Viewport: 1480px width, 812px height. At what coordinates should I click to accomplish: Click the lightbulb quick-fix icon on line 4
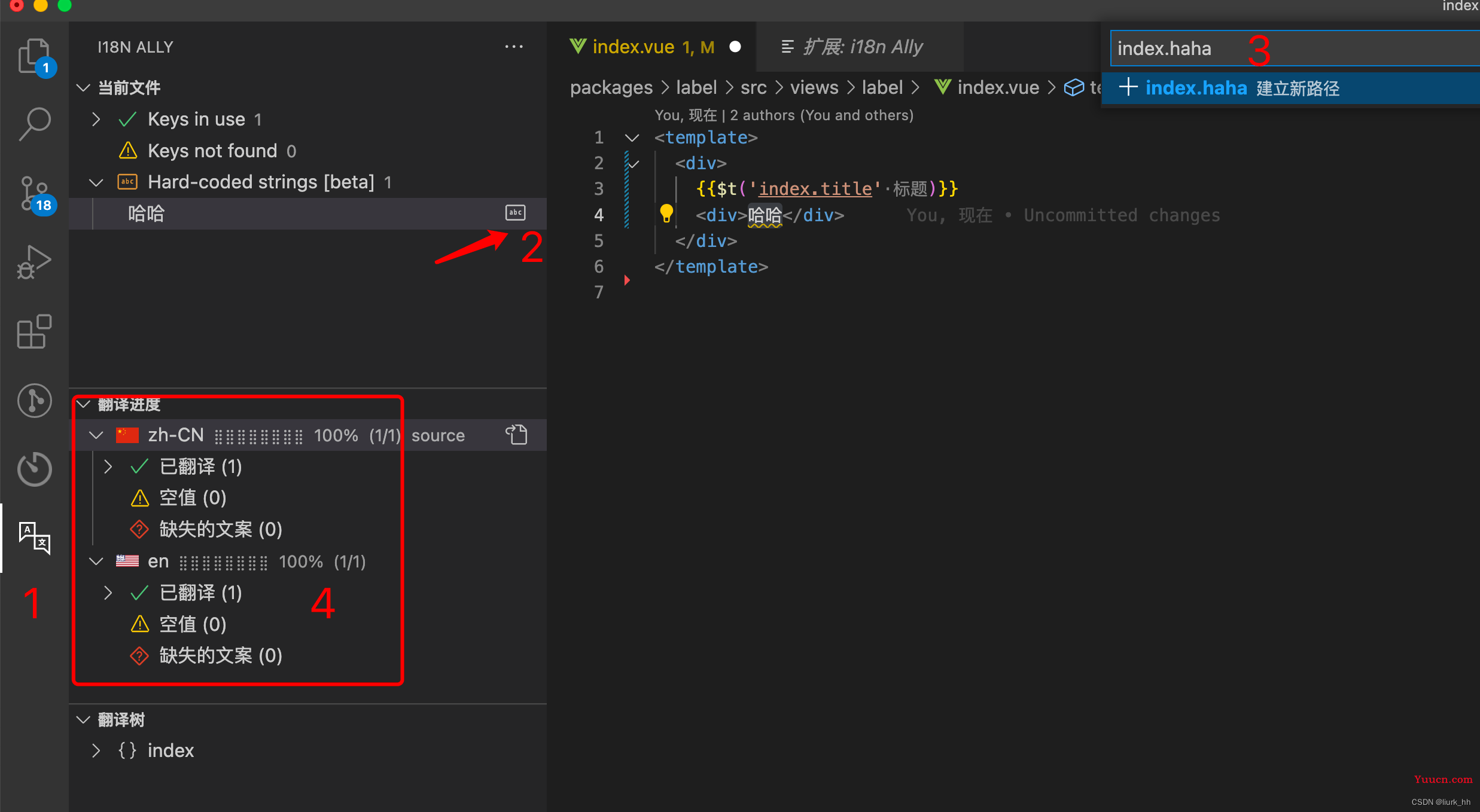click(x=666, y=213)
